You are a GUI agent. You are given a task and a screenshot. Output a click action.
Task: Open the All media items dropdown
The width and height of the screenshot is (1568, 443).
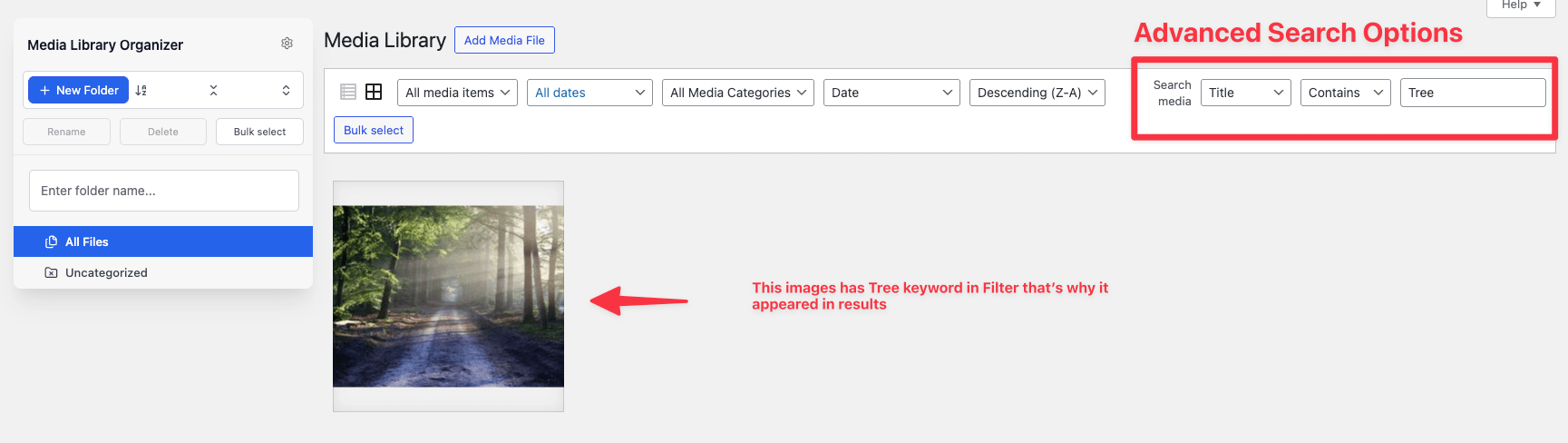point(457,93)
